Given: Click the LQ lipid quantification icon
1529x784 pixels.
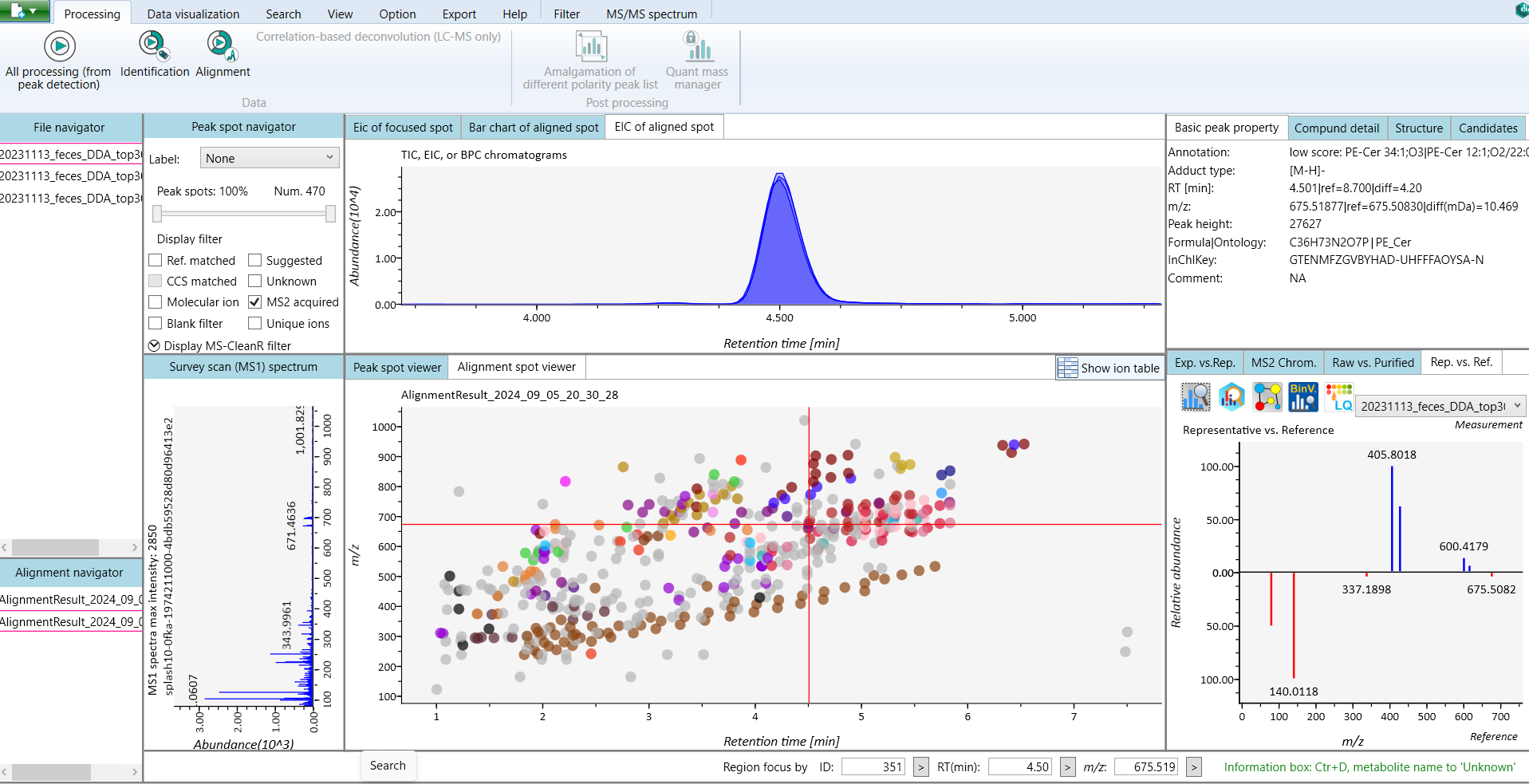Looking at the screenshot, I should coord(1338,397).
